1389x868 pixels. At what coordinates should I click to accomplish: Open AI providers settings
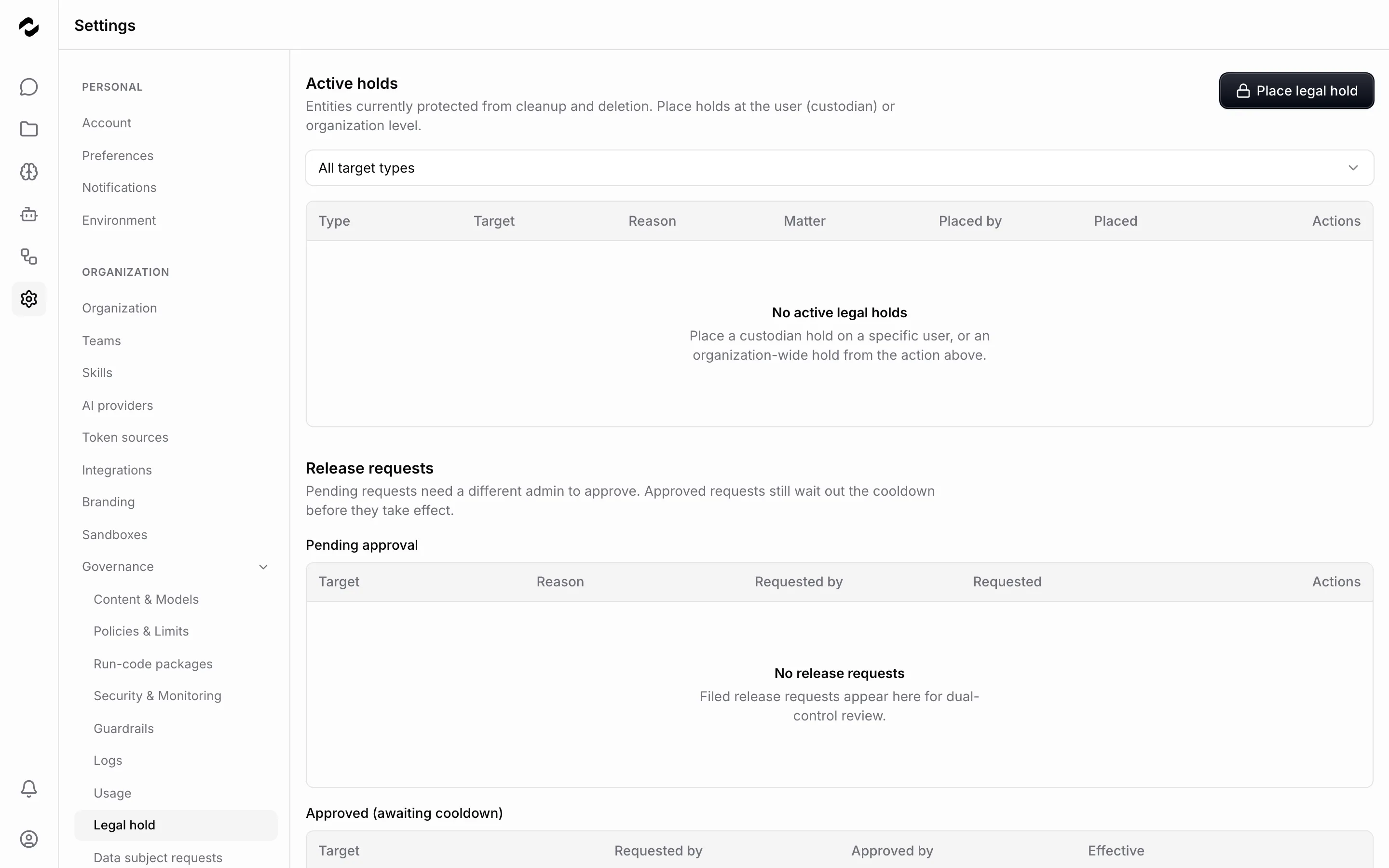[x=118, y=406]
